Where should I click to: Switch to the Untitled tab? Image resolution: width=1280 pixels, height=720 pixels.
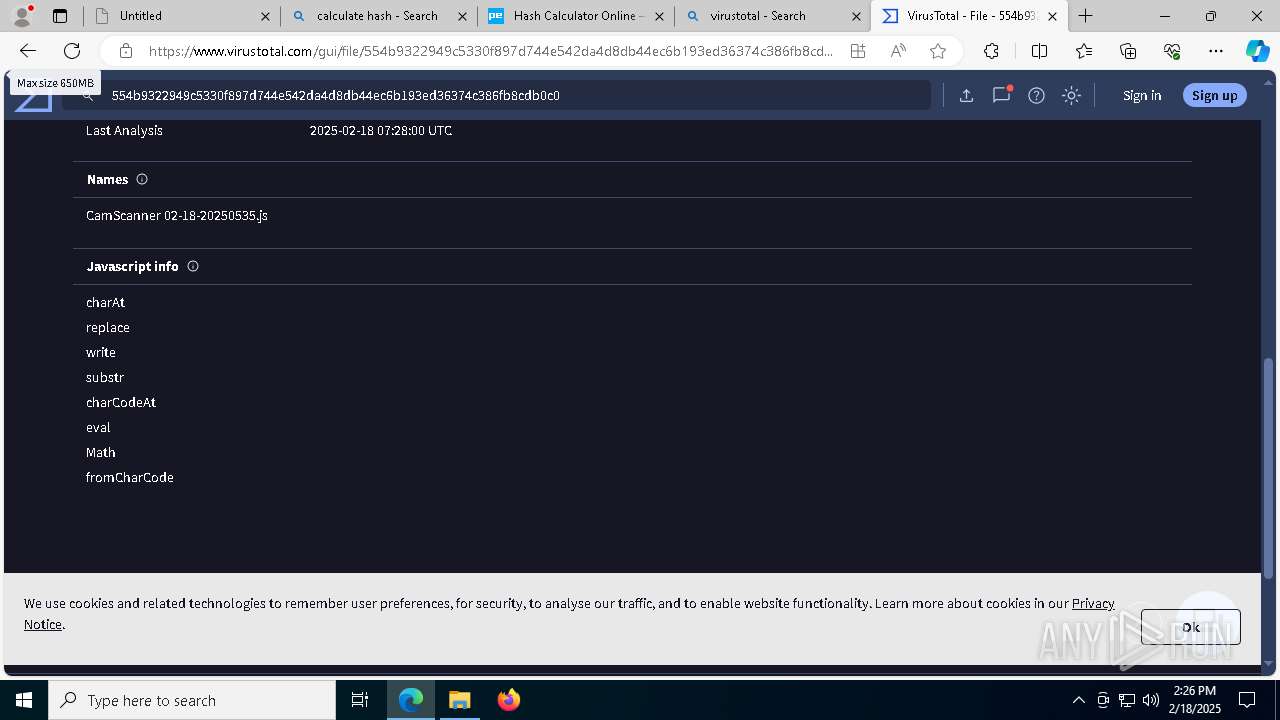(180, 16)
